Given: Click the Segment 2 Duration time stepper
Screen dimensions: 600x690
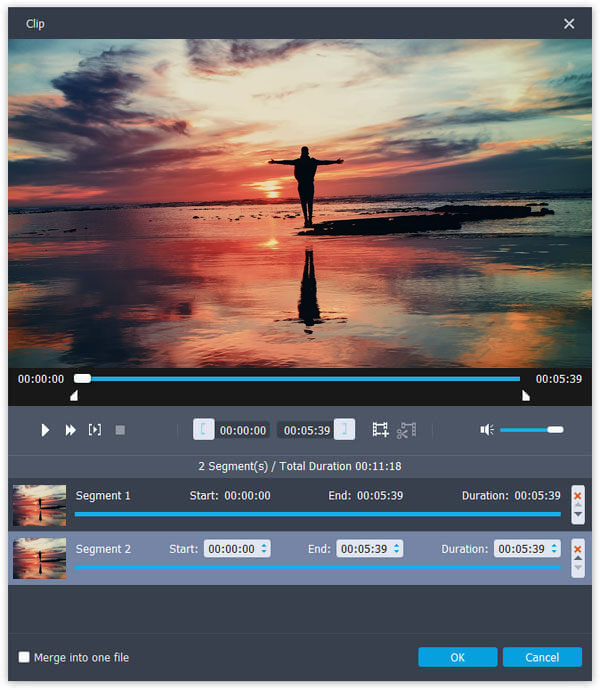Looking at the screenshot, I should [553, 548].
